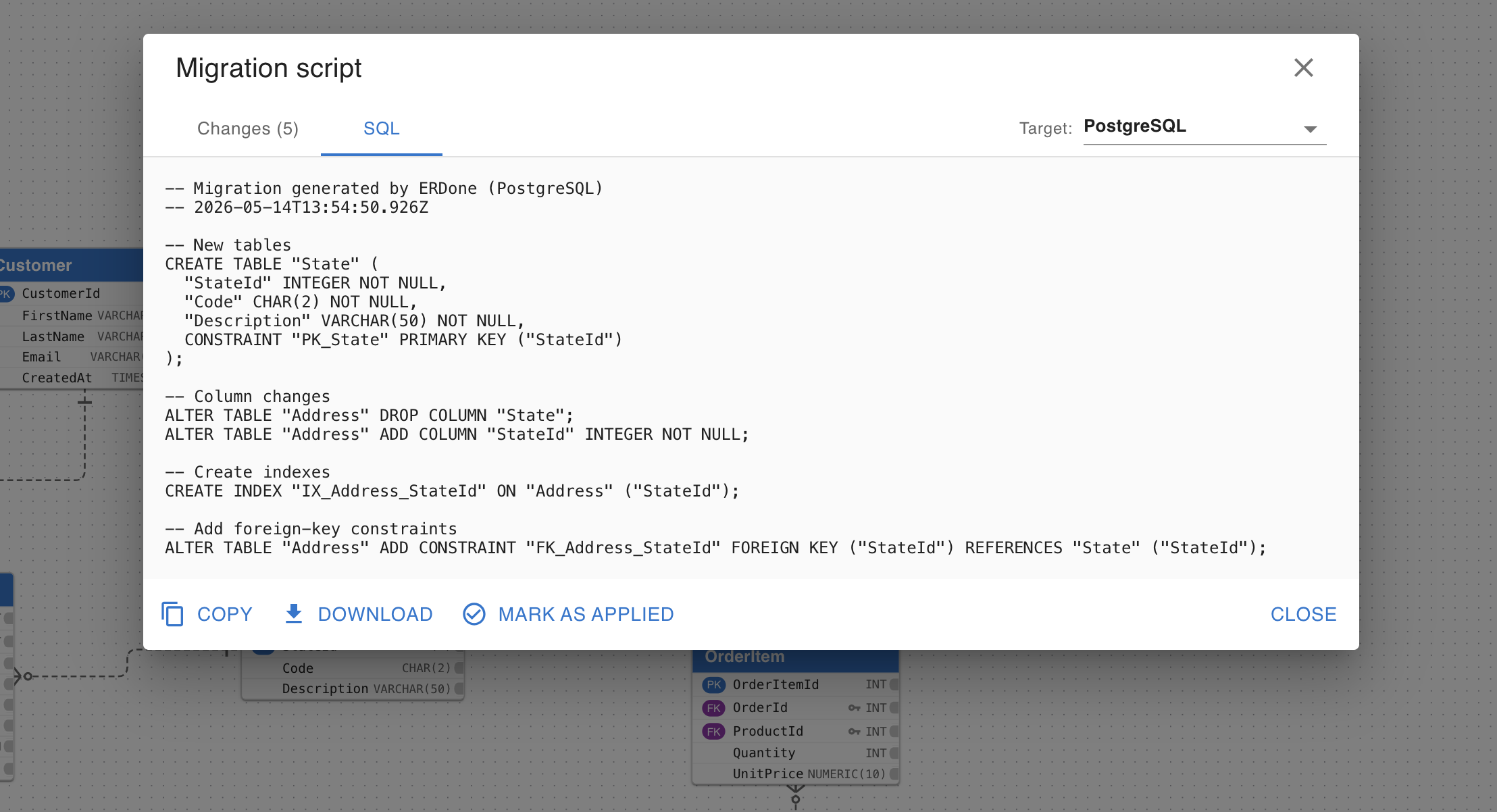Select Email row in Customer table

pos(72,357)
